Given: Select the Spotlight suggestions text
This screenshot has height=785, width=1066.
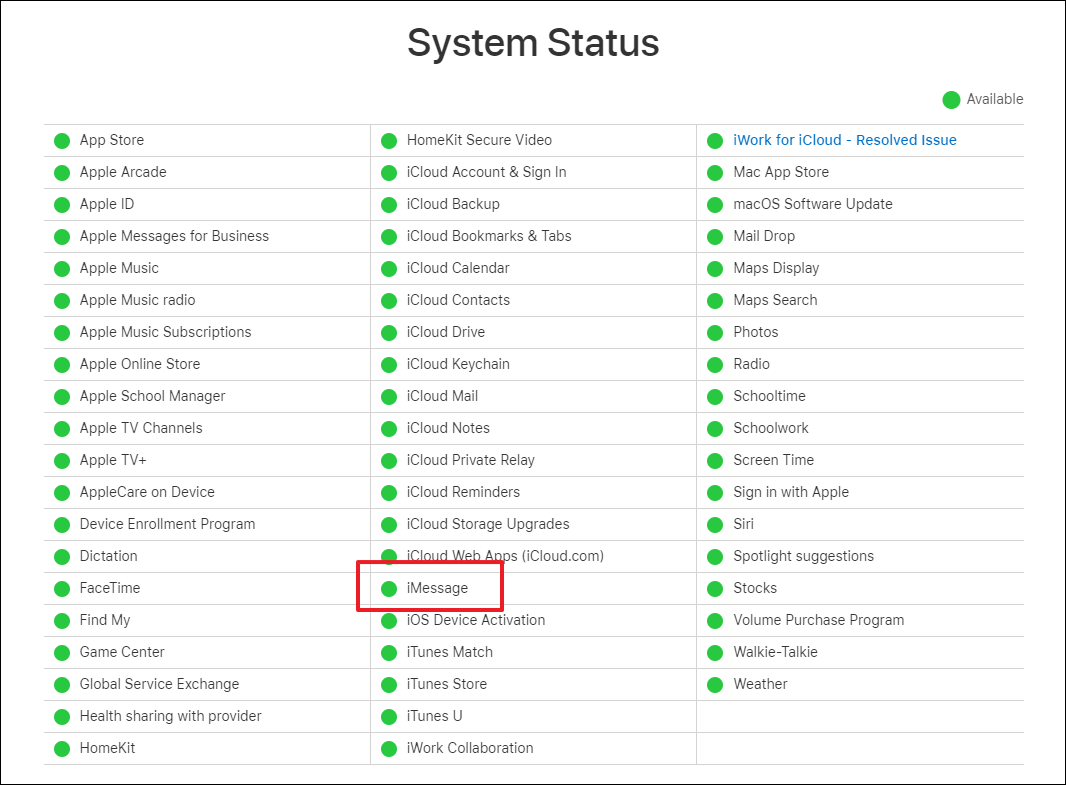Looking at the screenshot, I should click(803, 556).
